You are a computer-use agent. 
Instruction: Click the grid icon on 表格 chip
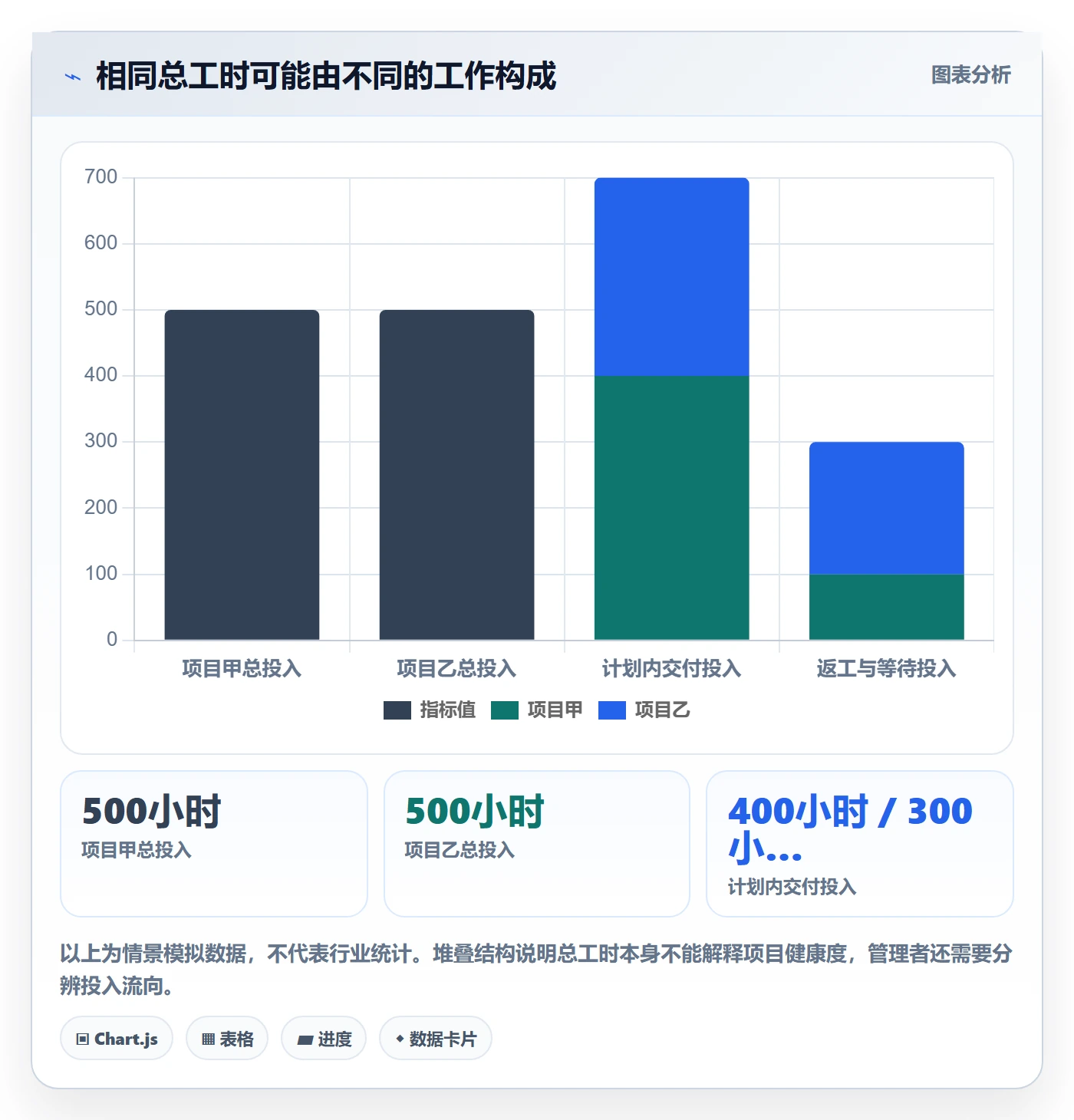208,1039
